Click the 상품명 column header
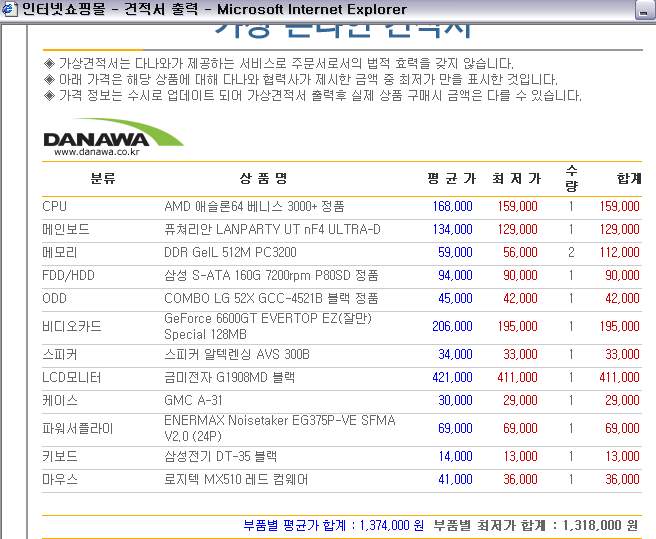 [x=264, y=178]
